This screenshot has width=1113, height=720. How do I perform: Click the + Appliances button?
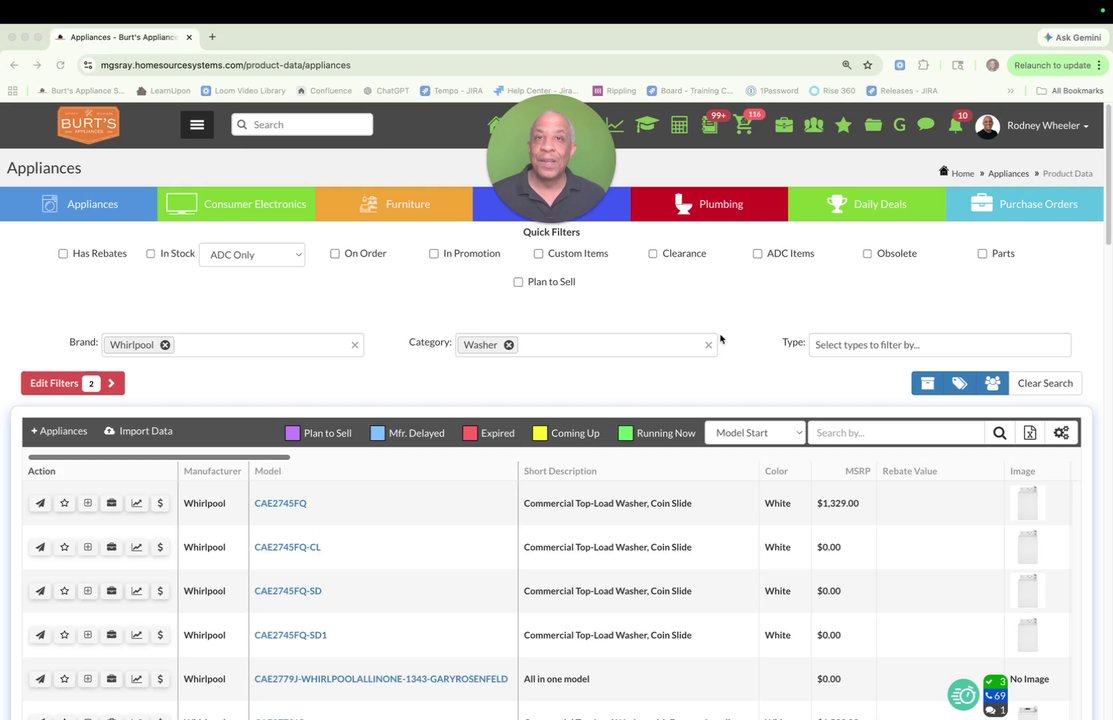(x=59, y=431)
